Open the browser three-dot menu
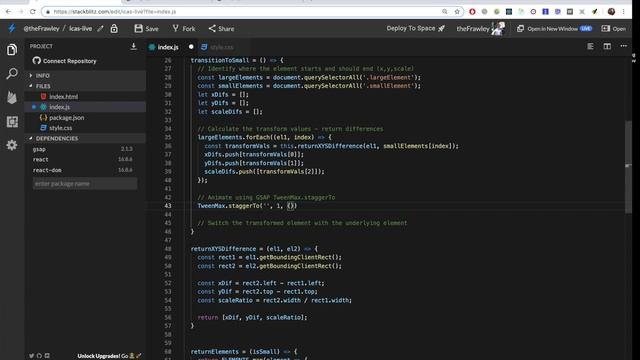The height and width of the screenshot is (360, 640). (x=624, y=11)
